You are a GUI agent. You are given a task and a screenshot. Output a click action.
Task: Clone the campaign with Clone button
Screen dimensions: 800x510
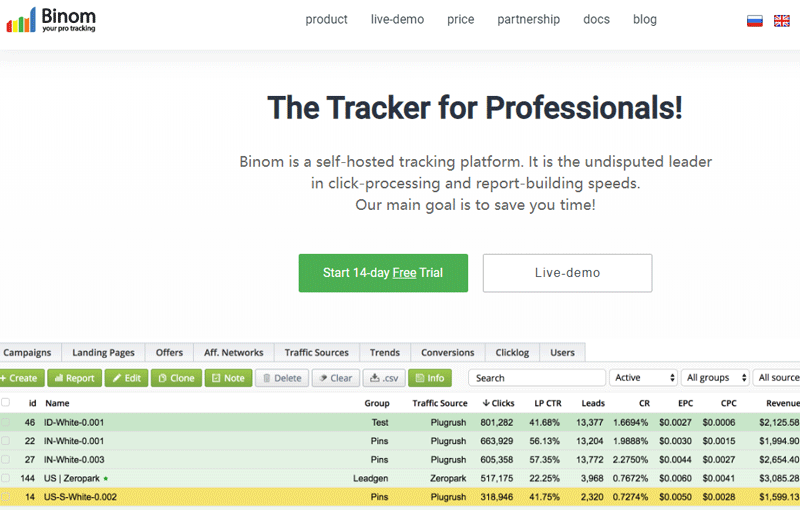[176, 378]
